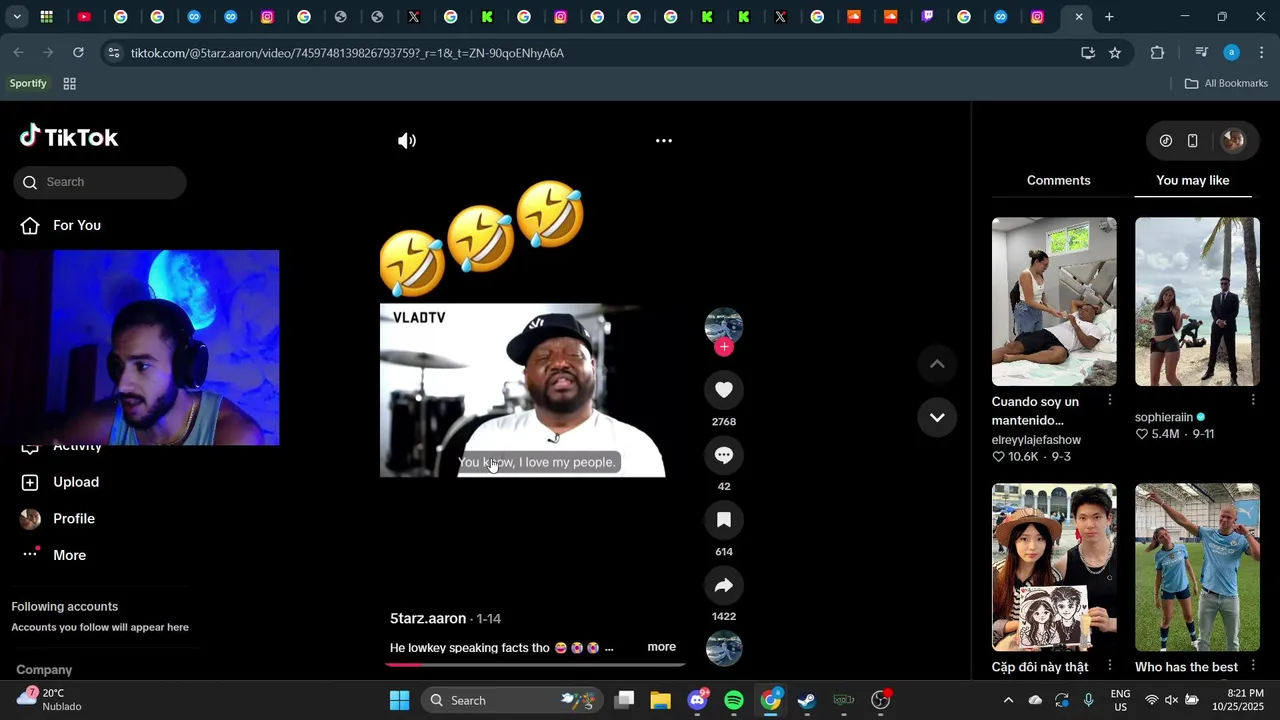Show hidden system tray icons
1280x720 pixels.
pyautogui.click(x=1008, y=700)
